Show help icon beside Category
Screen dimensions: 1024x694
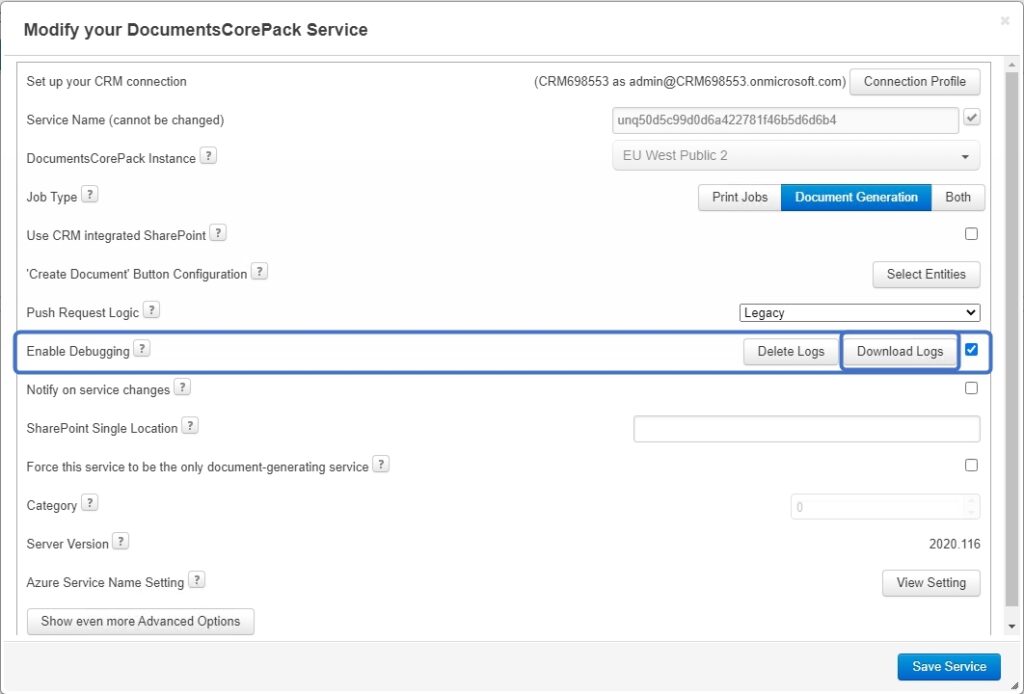[89, 503]
